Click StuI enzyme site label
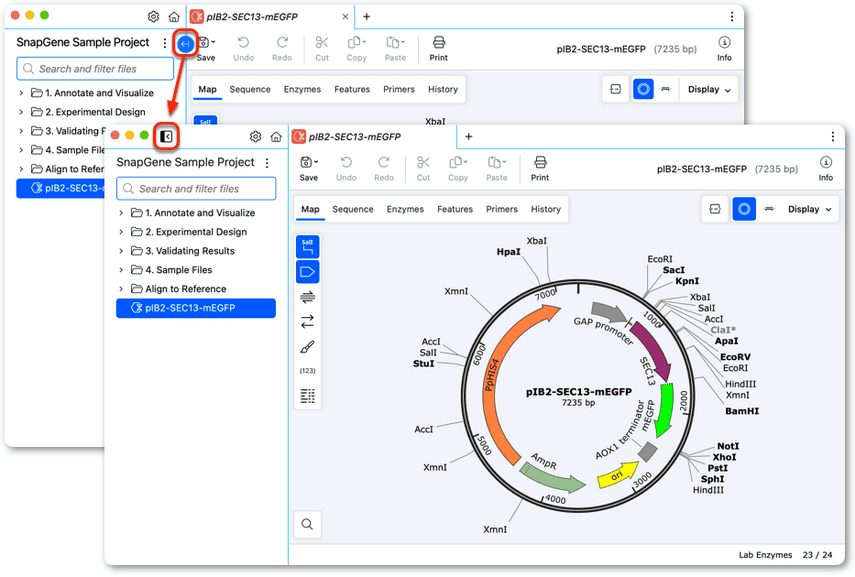Image resolution: width=855 pixels, height=577 pixels. (x=424, y=364)
